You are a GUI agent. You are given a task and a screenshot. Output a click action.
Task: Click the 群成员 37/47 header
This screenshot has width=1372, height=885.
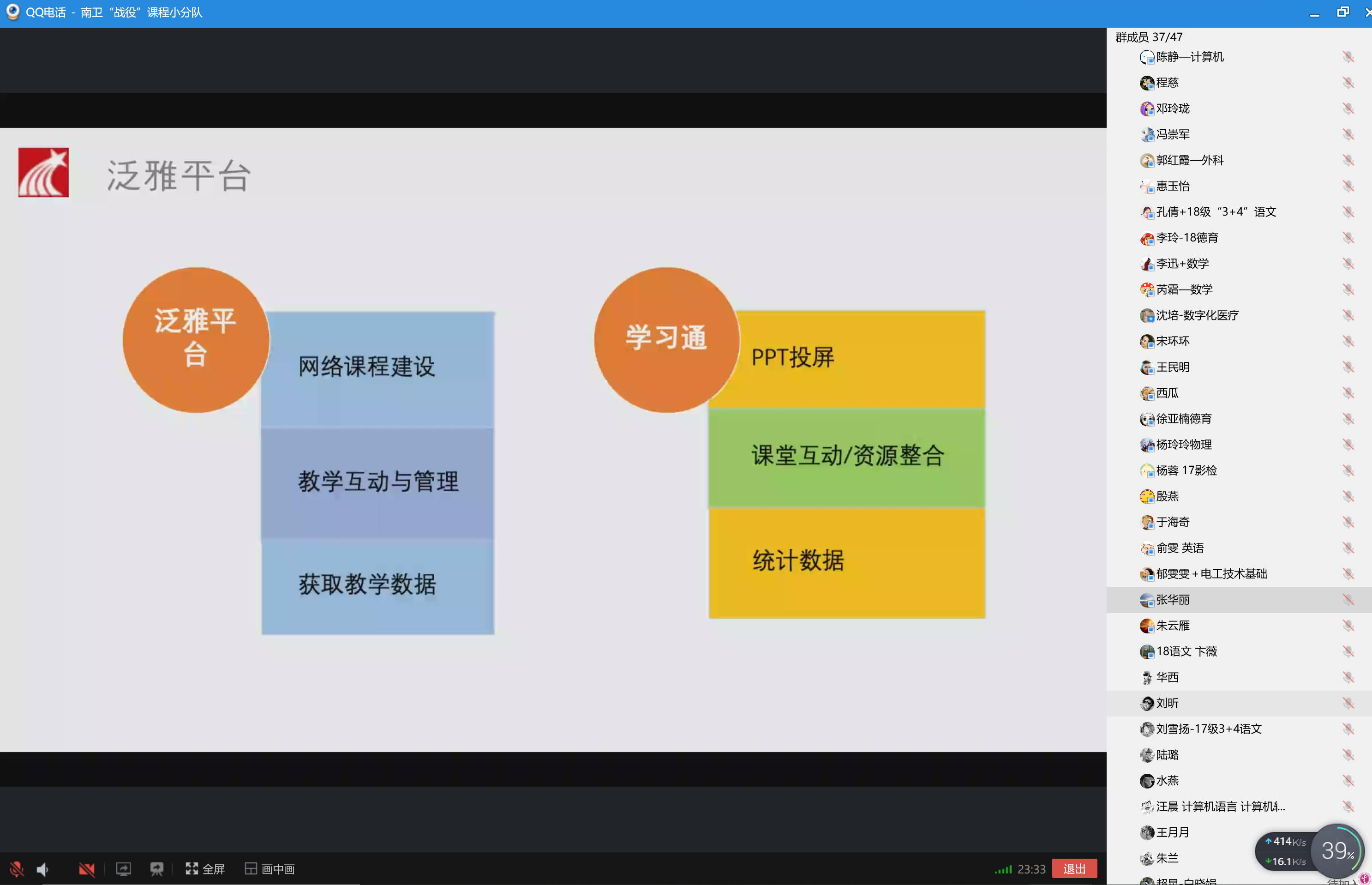[x=1149, y=37]
